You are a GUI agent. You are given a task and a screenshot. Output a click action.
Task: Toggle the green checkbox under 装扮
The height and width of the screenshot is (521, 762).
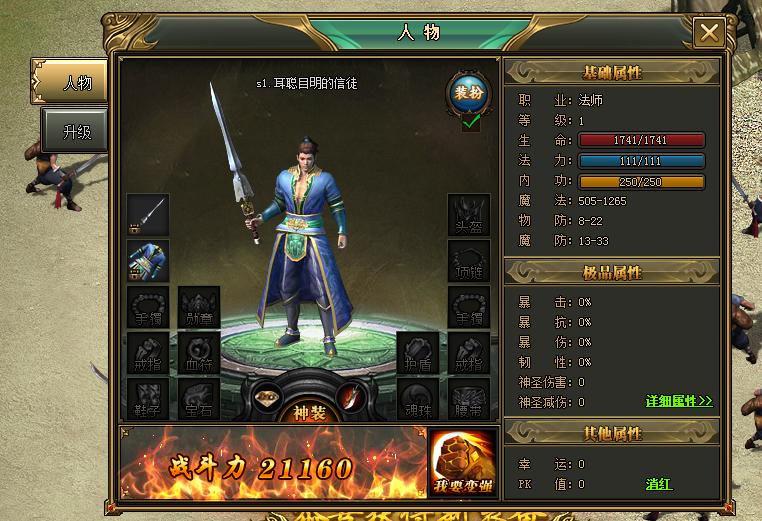(x=471, y=123)
